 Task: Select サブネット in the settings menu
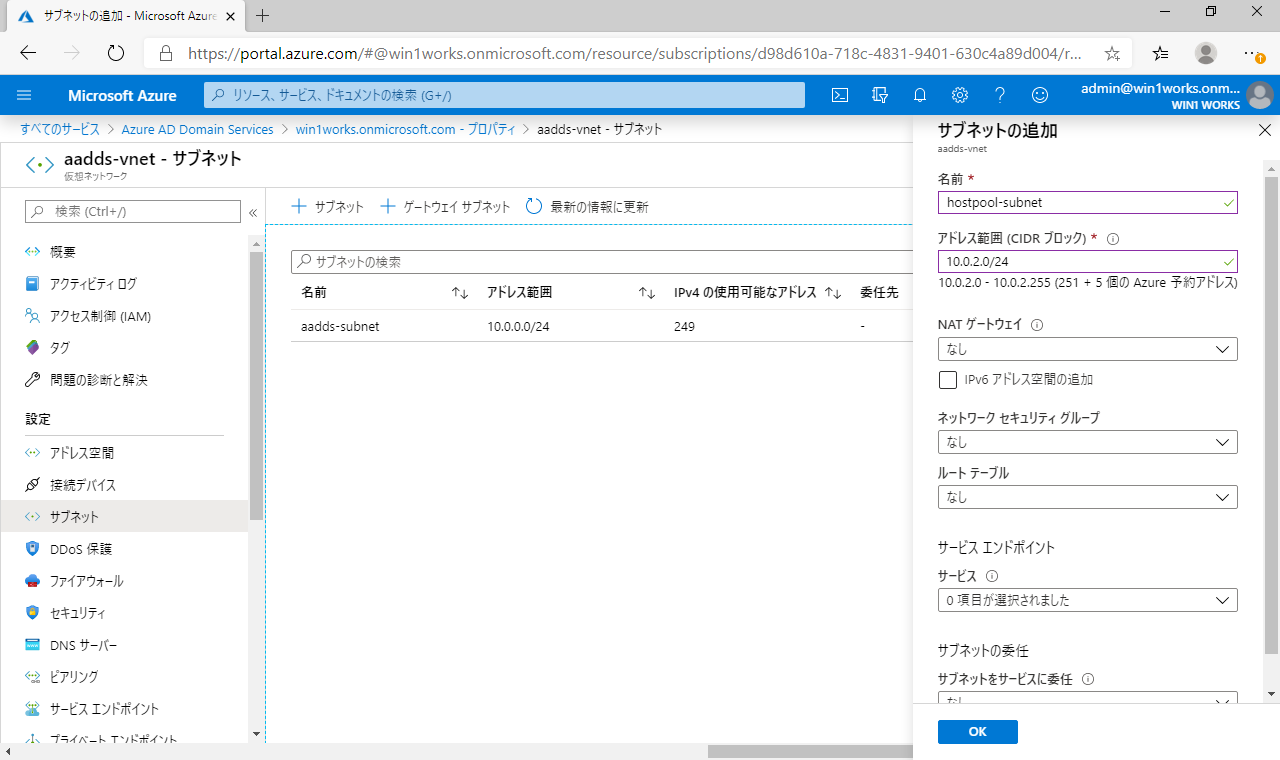(x=124, y=517)
